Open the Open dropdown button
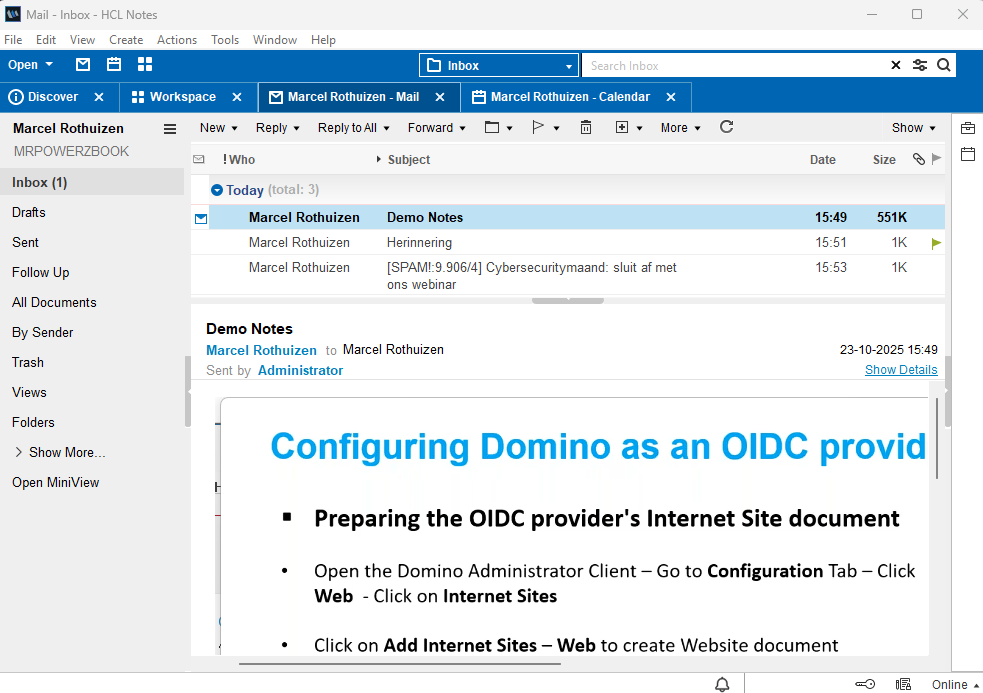The width and height of the screenshot is (983, 693). 30,65
